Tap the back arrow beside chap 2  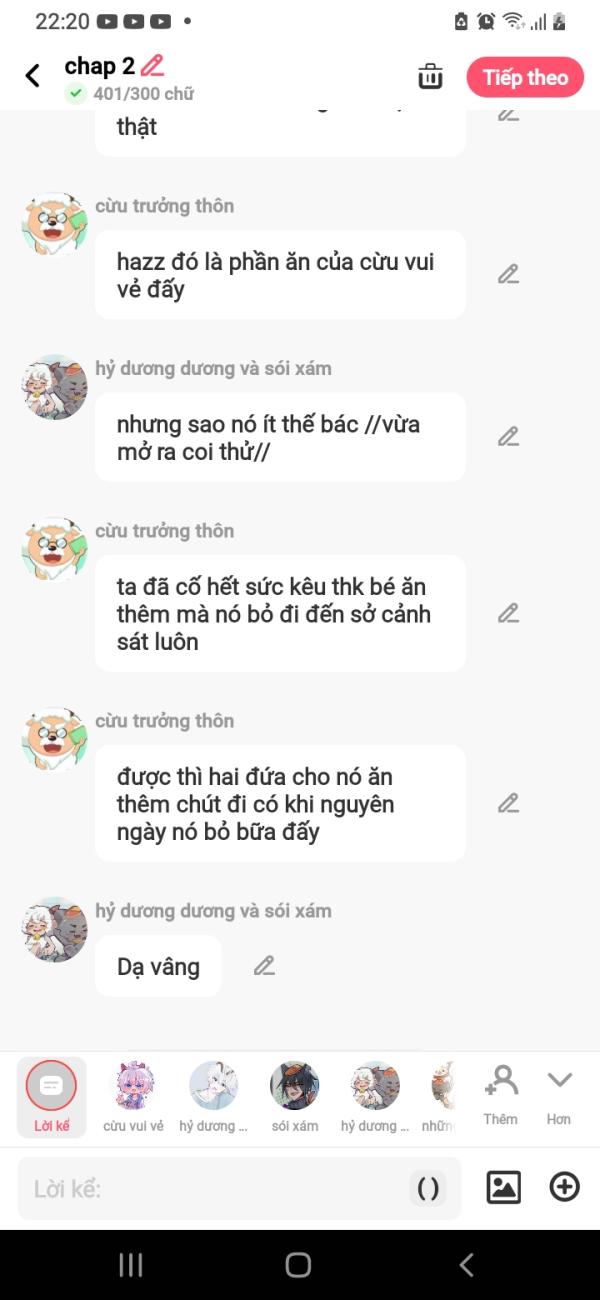point(33,76)
